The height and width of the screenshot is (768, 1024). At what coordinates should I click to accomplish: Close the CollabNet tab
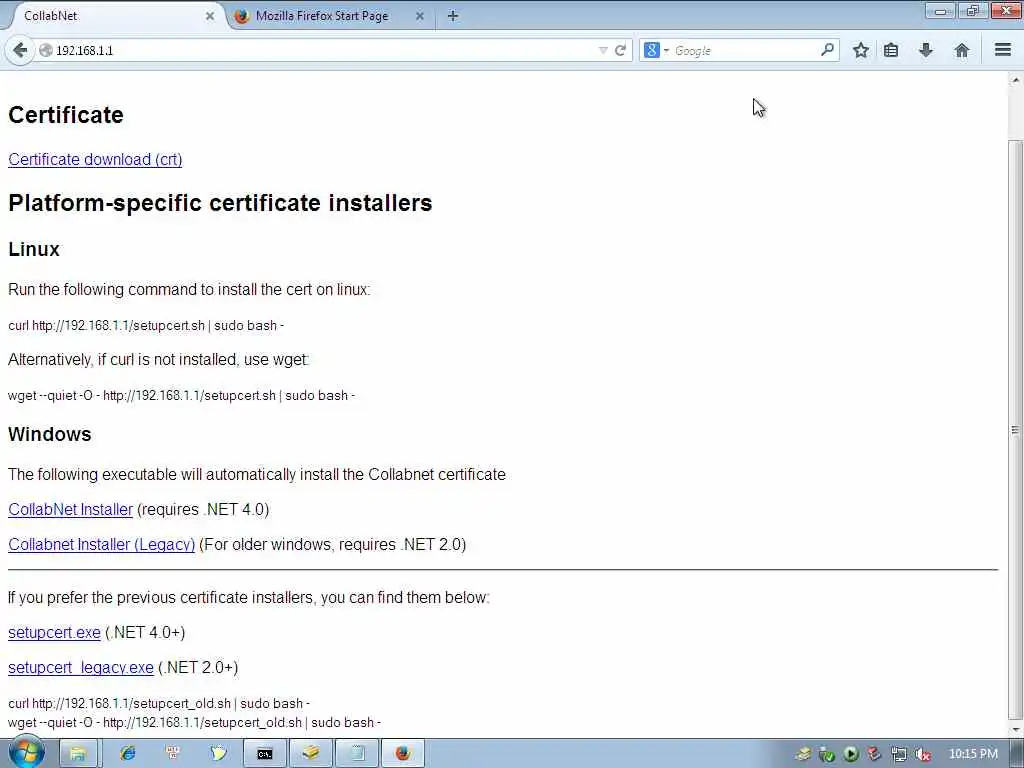tap(210, 16)
